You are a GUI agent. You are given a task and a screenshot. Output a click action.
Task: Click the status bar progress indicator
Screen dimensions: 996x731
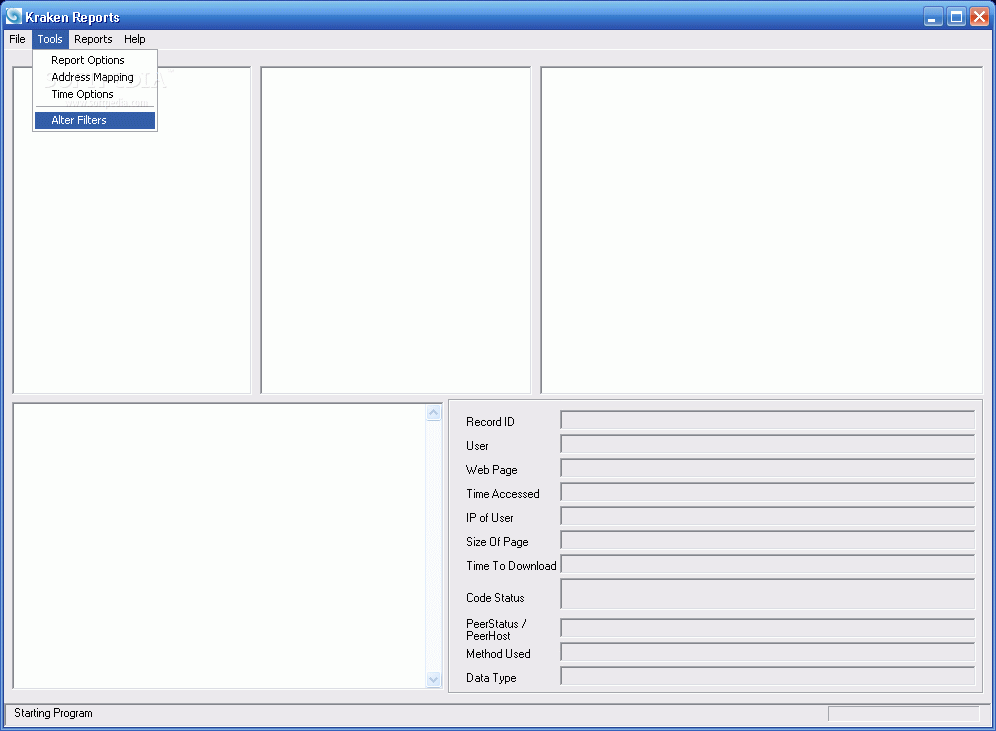pyautogui.click(x=904, y=714)
